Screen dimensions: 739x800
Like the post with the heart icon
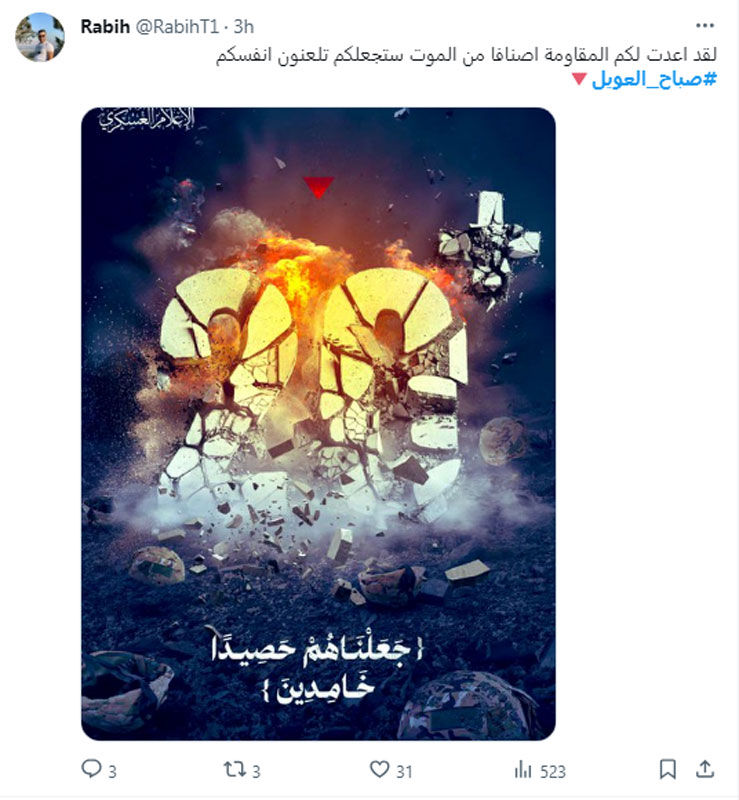pyautogui.click(x=379, y=769)
